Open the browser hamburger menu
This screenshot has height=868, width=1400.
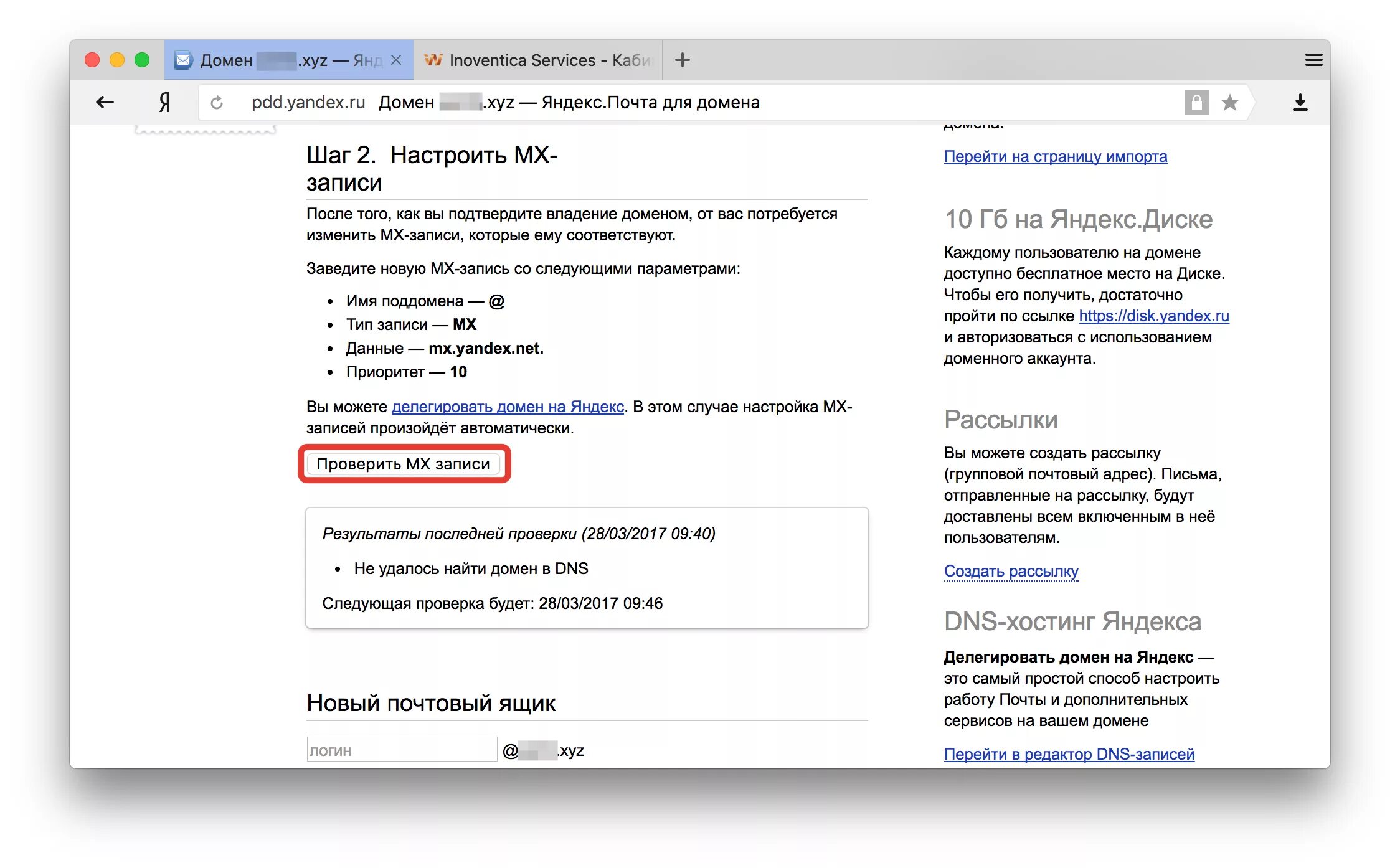(x=1313, y=60)
